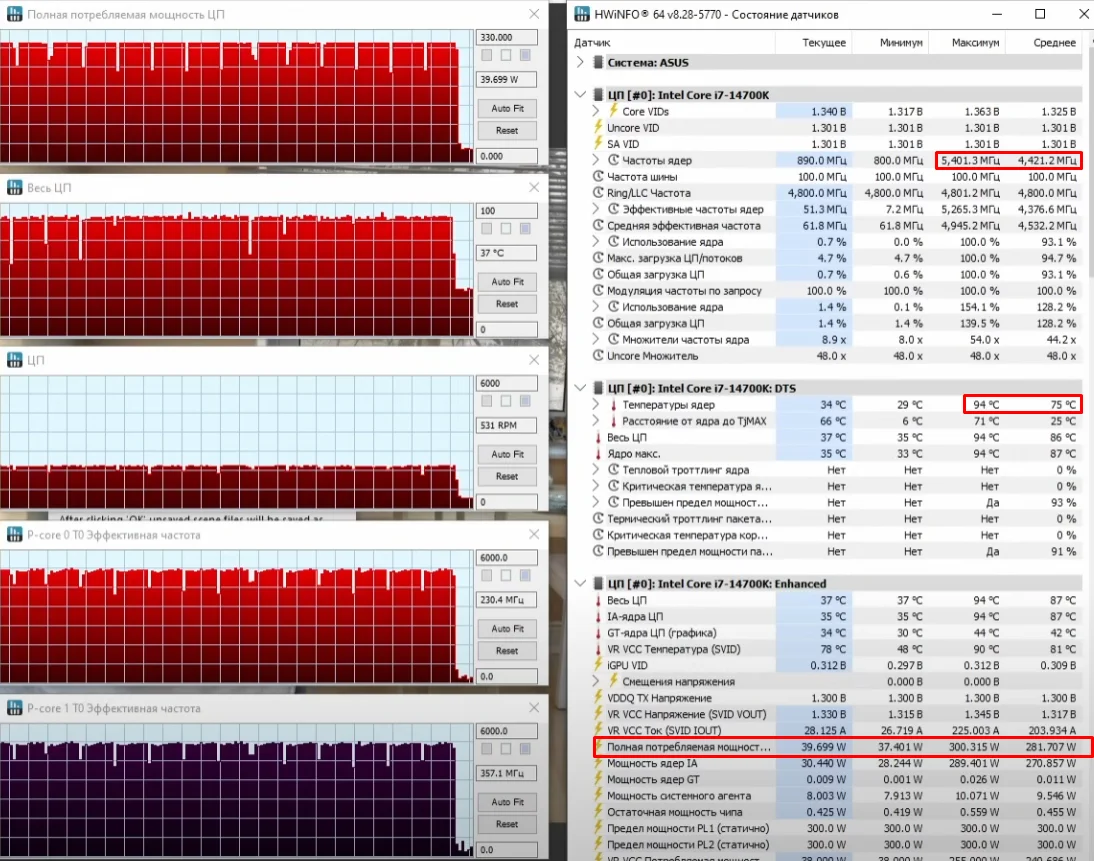Open the color swatch in the Полная потребляемая мощность ЦП graph

tap(525, 55)
